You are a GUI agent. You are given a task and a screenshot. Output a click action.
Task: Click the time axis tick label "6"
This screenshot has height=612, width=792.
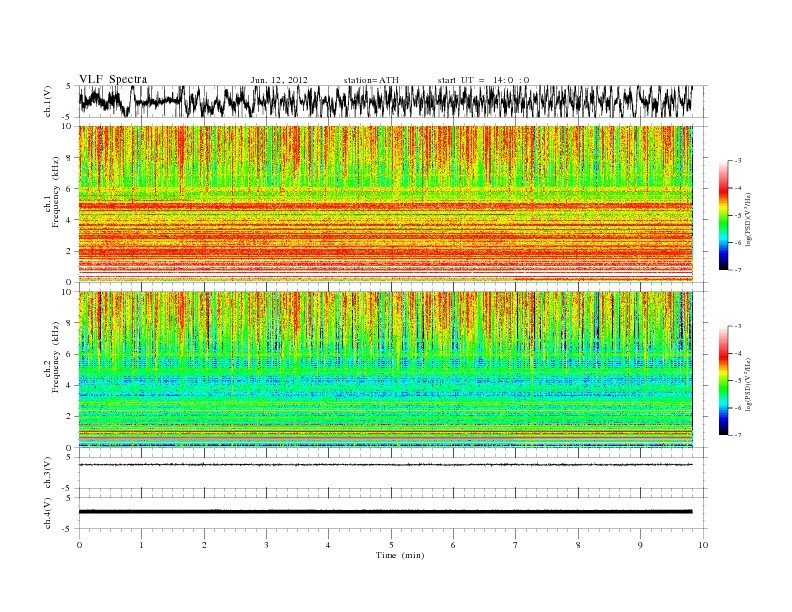[453, 545]
